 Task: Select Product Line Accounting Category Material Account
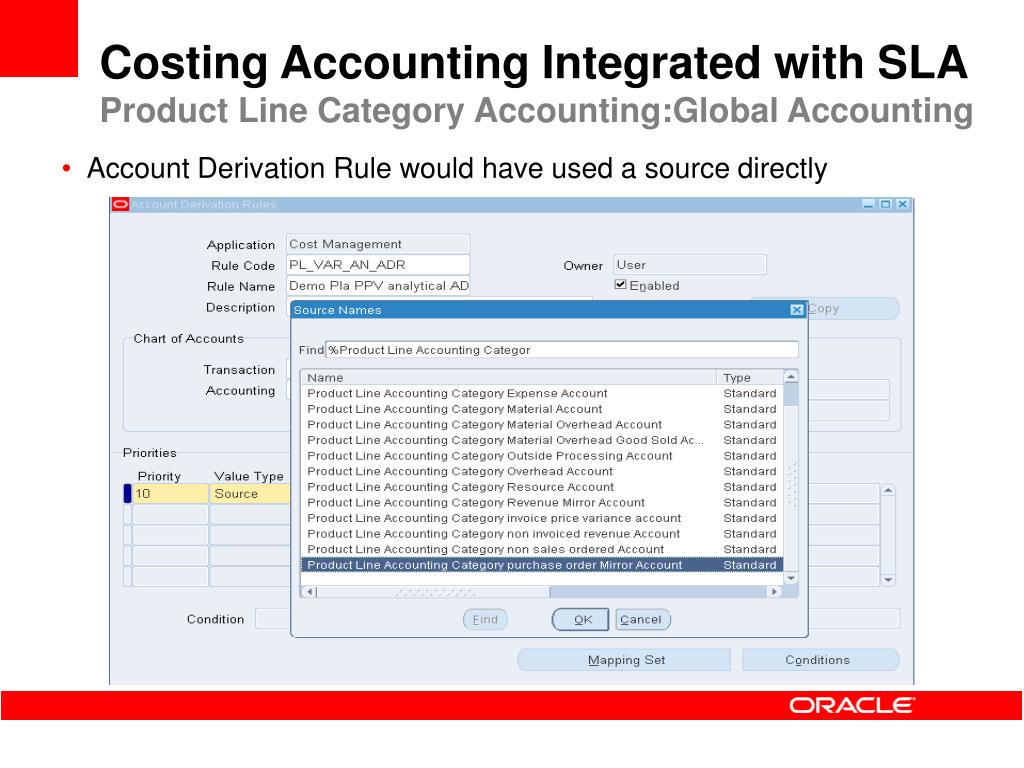(541, 409)
